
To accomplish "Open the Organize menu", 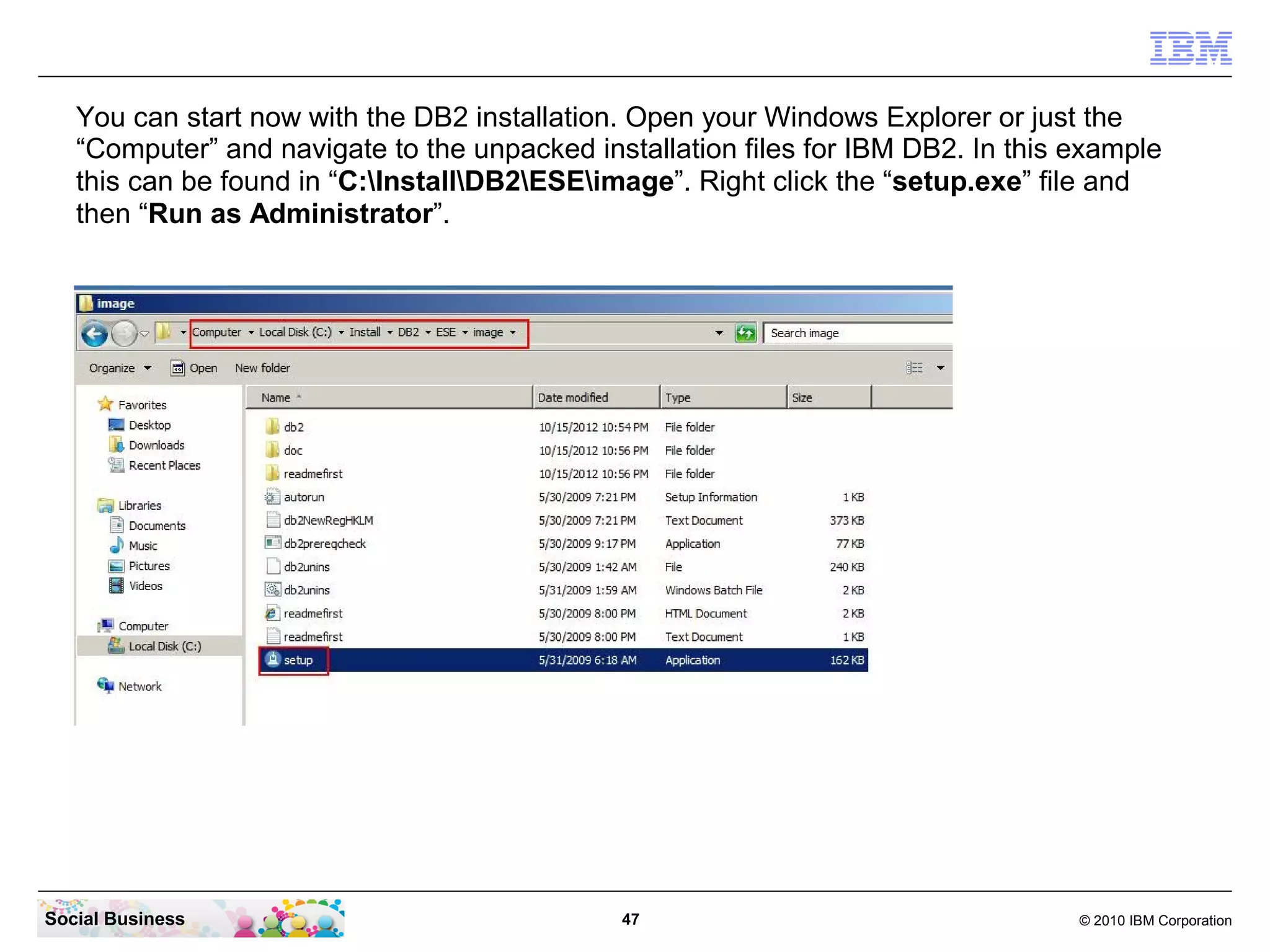I will (120, 368).
